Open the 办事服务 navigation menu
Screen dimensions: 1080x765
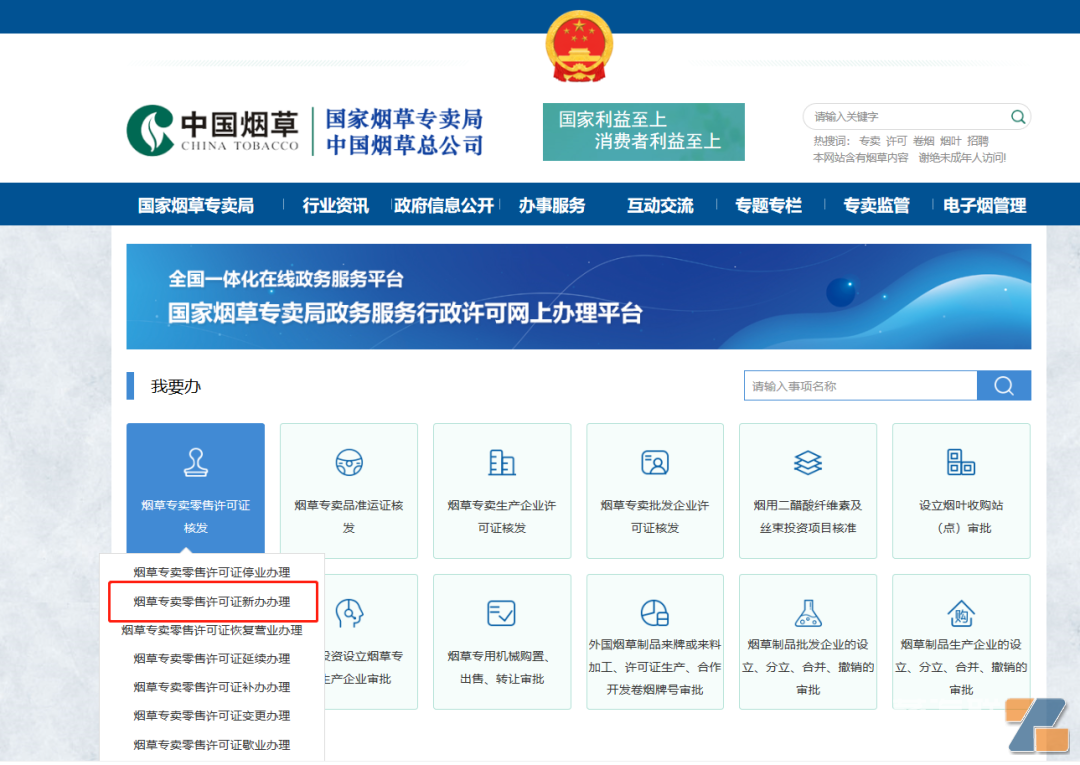point(552,206)
